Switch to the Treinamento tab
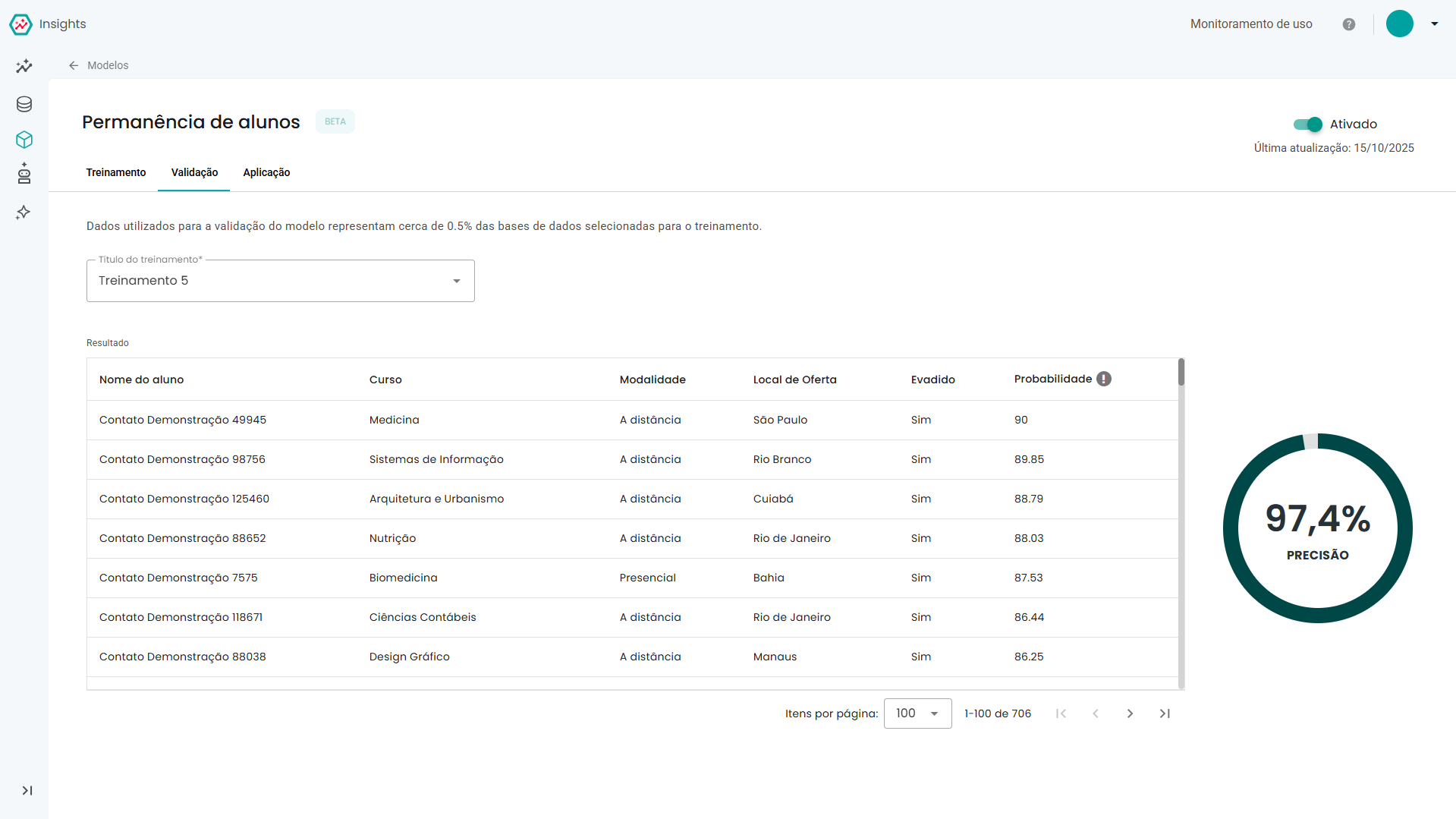 pyautogui.click(x=116, y=173)
